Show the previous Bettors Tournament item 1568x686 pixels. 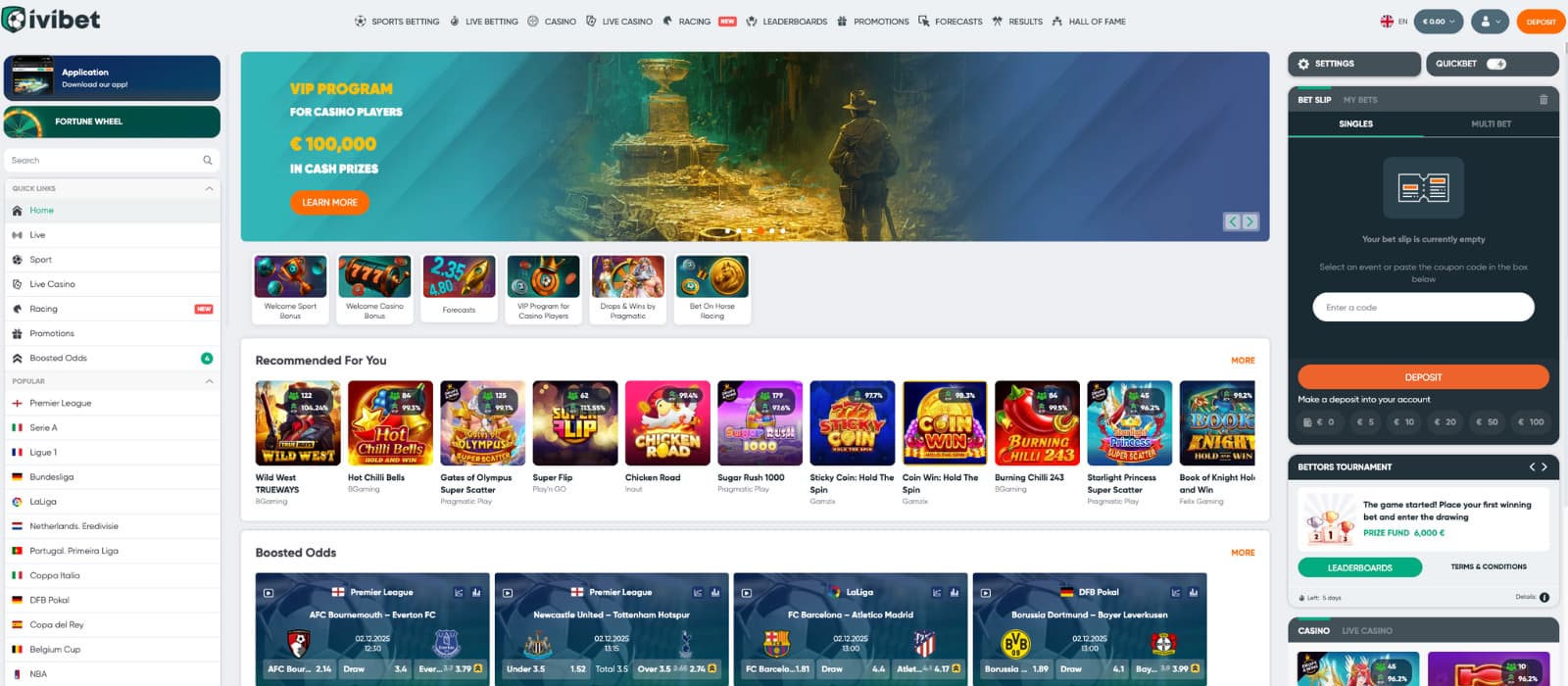(1532, 467)
